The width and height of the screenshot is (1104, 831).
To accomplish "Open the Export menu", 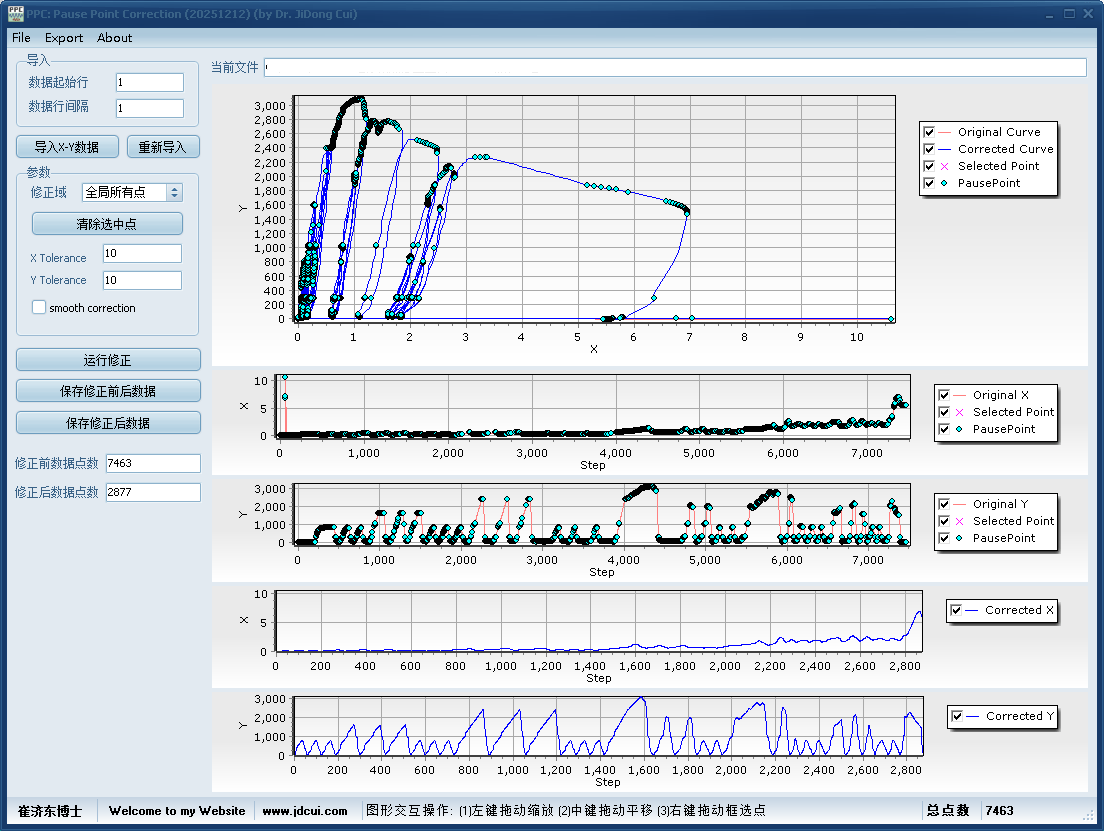I will pos(64,38).
